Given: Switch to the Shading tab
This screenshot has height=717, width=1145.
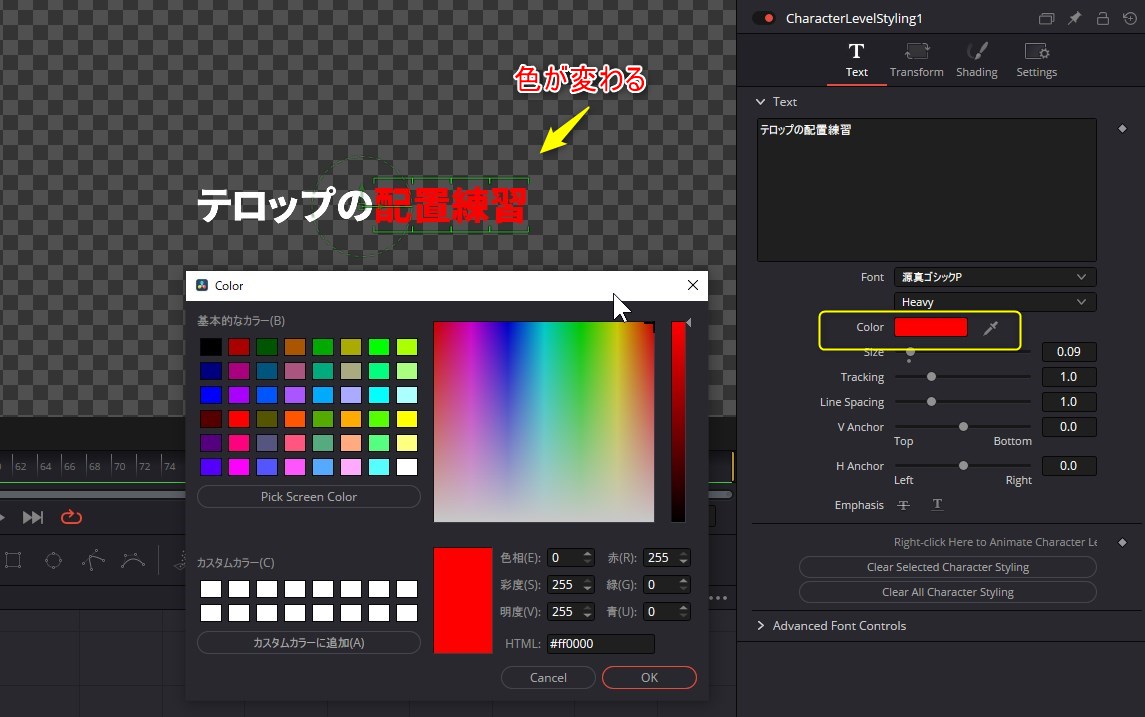Looking at the screenshot, I should [977, 59].
